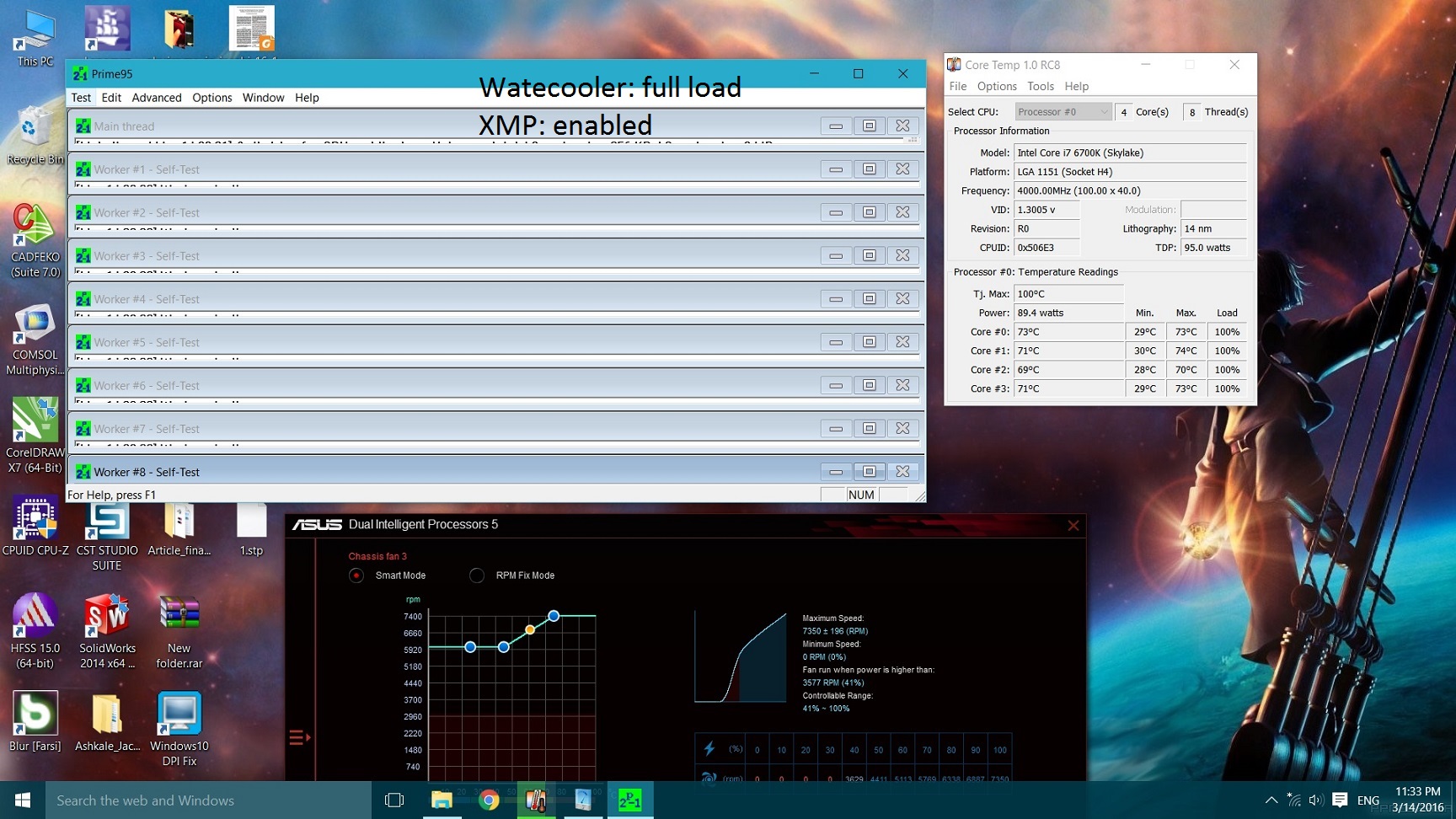The height and width of the screenshot is (819, 1456).
Task: Open File Explorer from the taskbar
Action: click(x=442, y=800)
